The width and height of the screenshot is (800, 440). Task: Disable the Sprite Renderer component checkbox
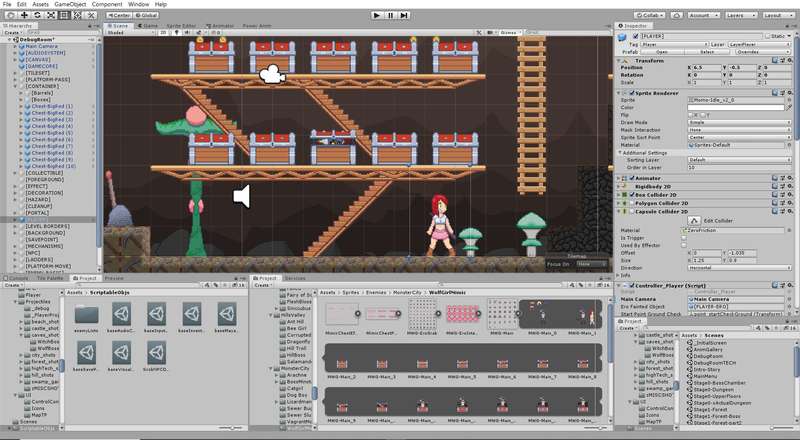(x=632, y=93)
